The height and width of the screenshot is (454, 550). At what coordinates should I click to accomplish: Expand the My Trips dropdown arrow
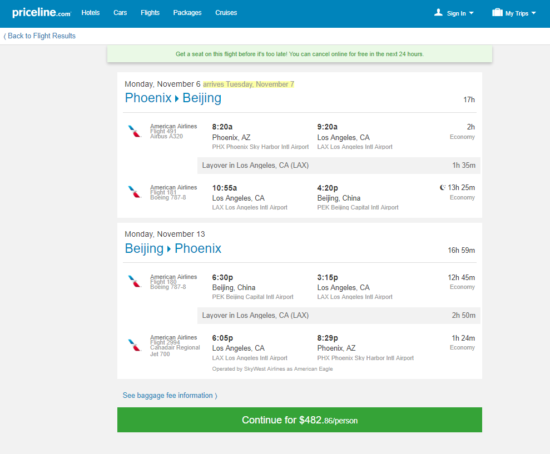[534, 13]
